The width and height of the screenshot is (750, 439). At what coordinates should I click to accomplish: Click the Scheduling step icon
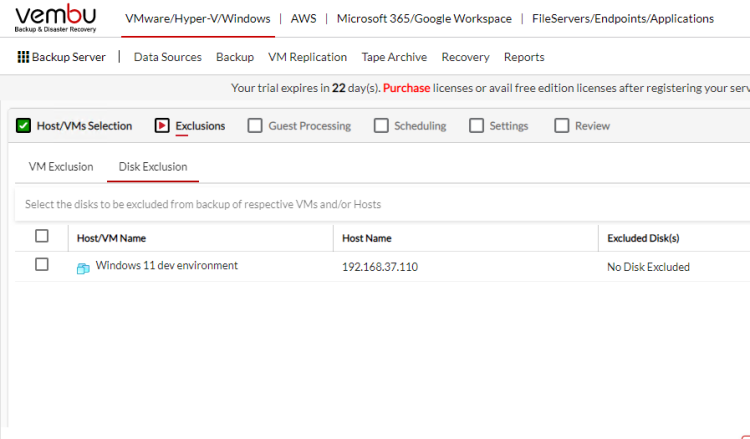pos(381,126)
